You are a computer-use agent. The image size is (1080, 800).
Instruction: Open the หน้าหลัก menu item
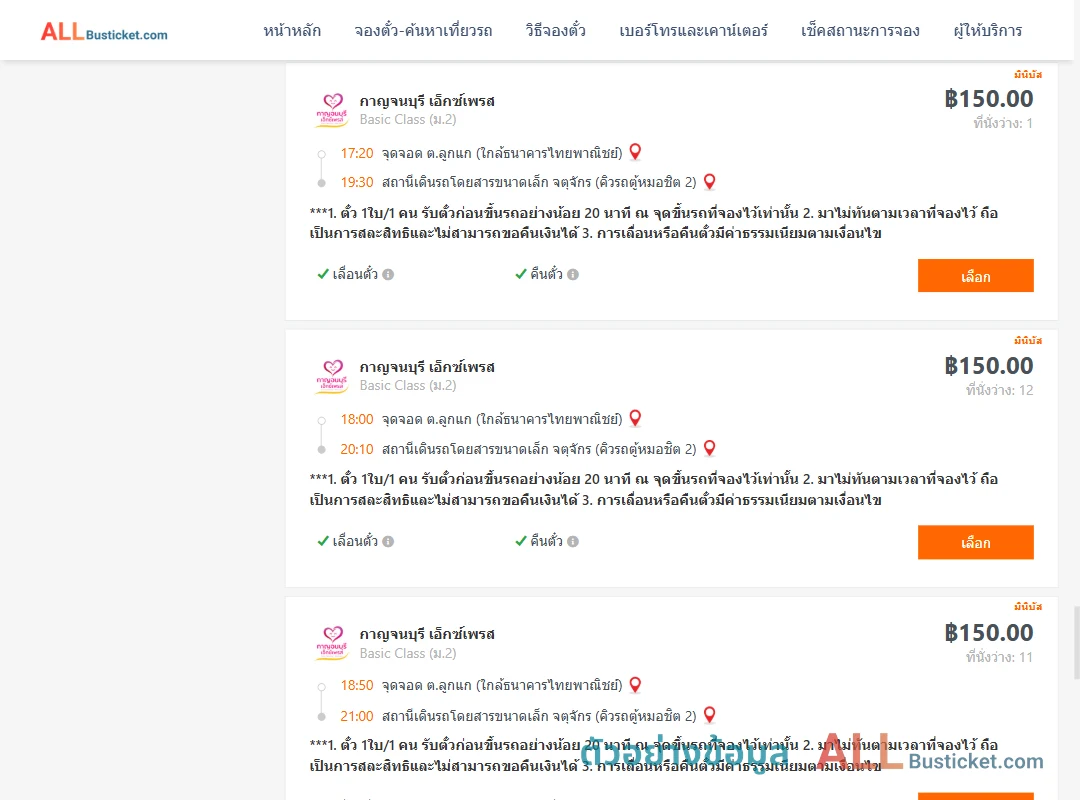click(x=292, y=31)
